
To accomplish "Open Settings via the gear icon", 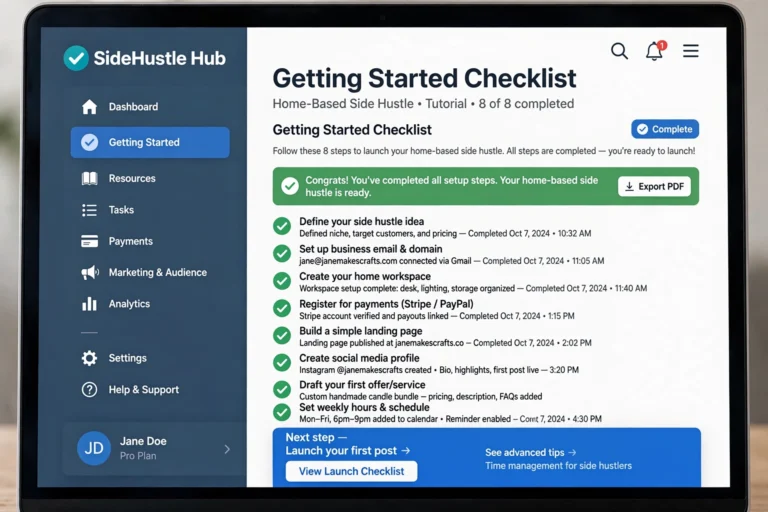I will (x=89, y=358).
